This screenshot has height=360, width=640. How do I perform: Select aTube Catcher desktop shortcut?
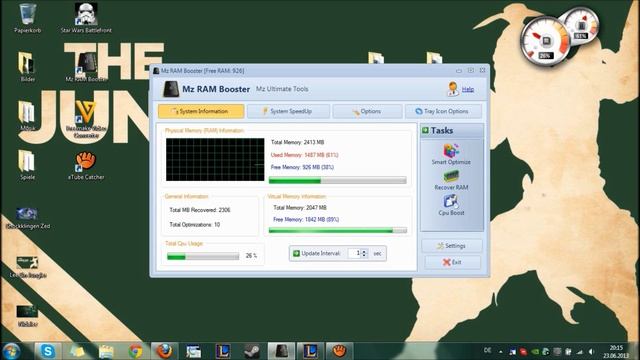tap(86, 165)
